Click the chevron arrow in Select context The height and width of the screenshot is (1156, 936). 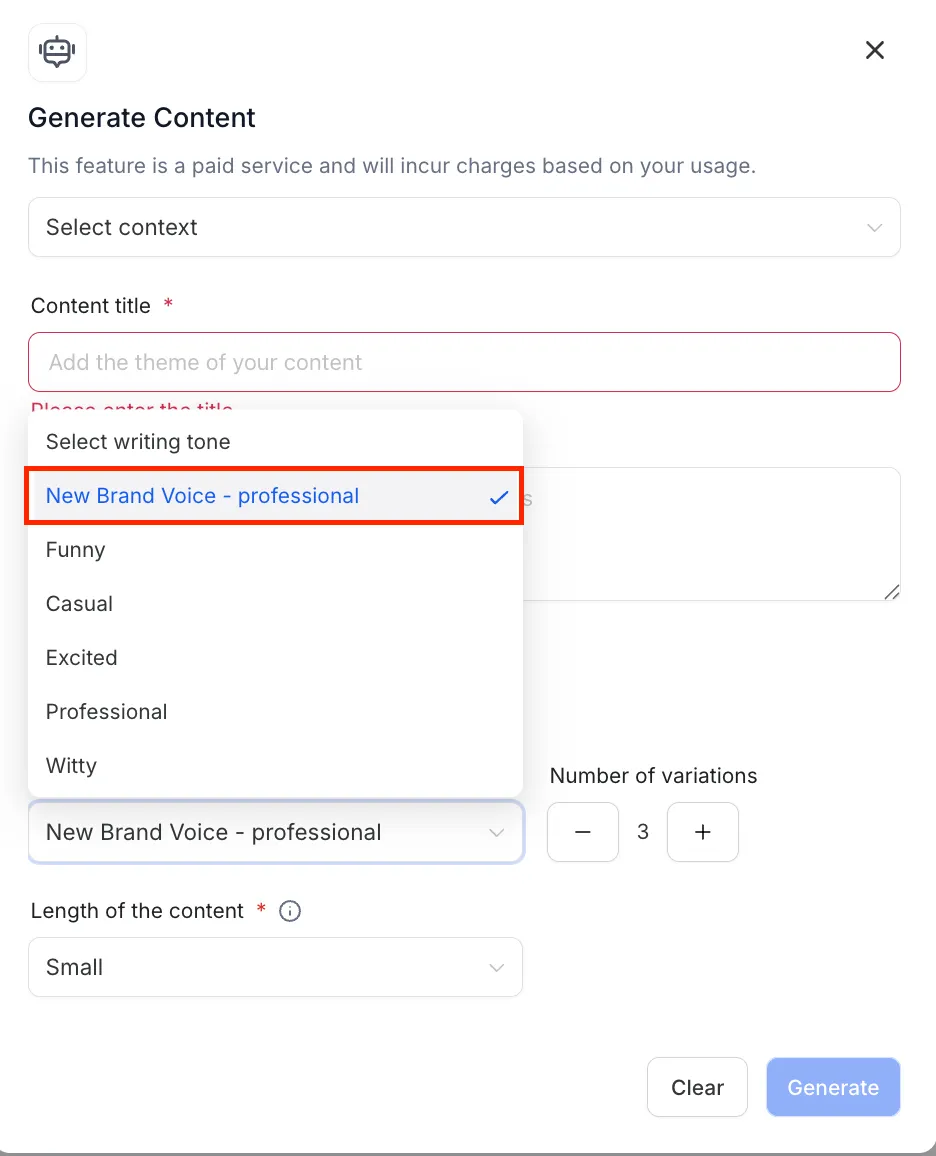pos(874,228)
